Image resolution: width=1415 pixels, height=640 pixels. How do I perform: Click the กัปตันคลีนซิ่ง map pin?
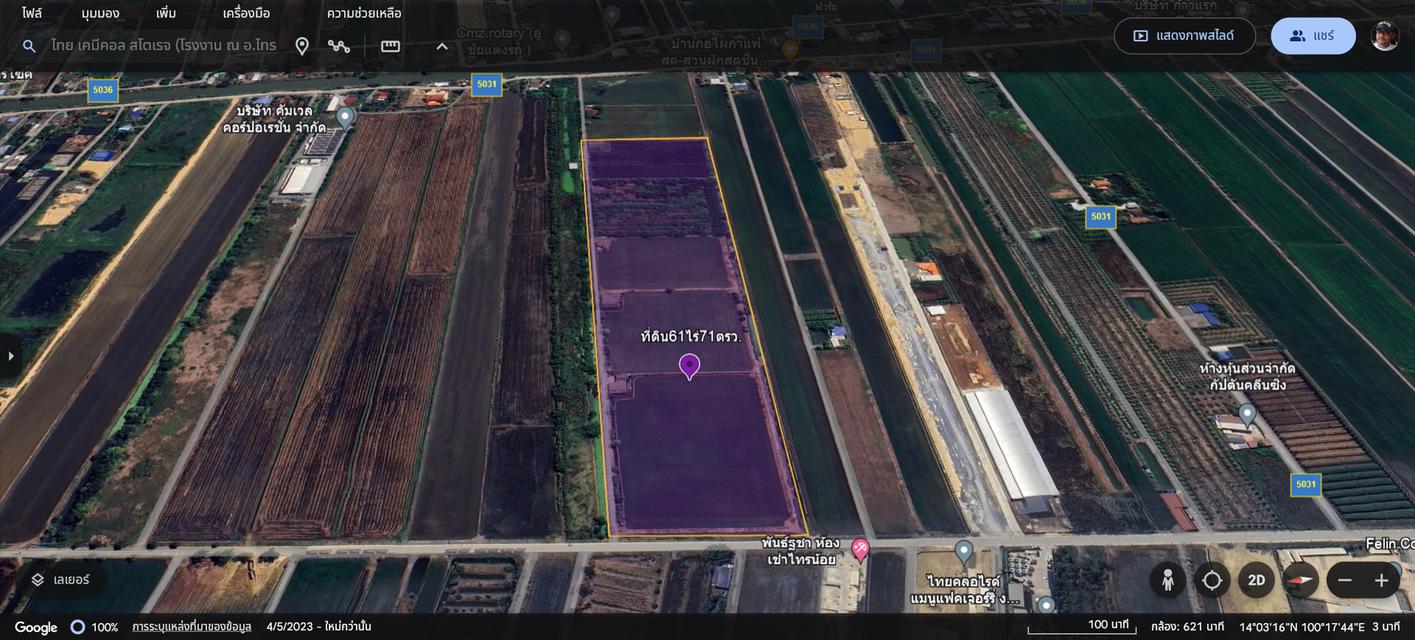coord(1247,414)
